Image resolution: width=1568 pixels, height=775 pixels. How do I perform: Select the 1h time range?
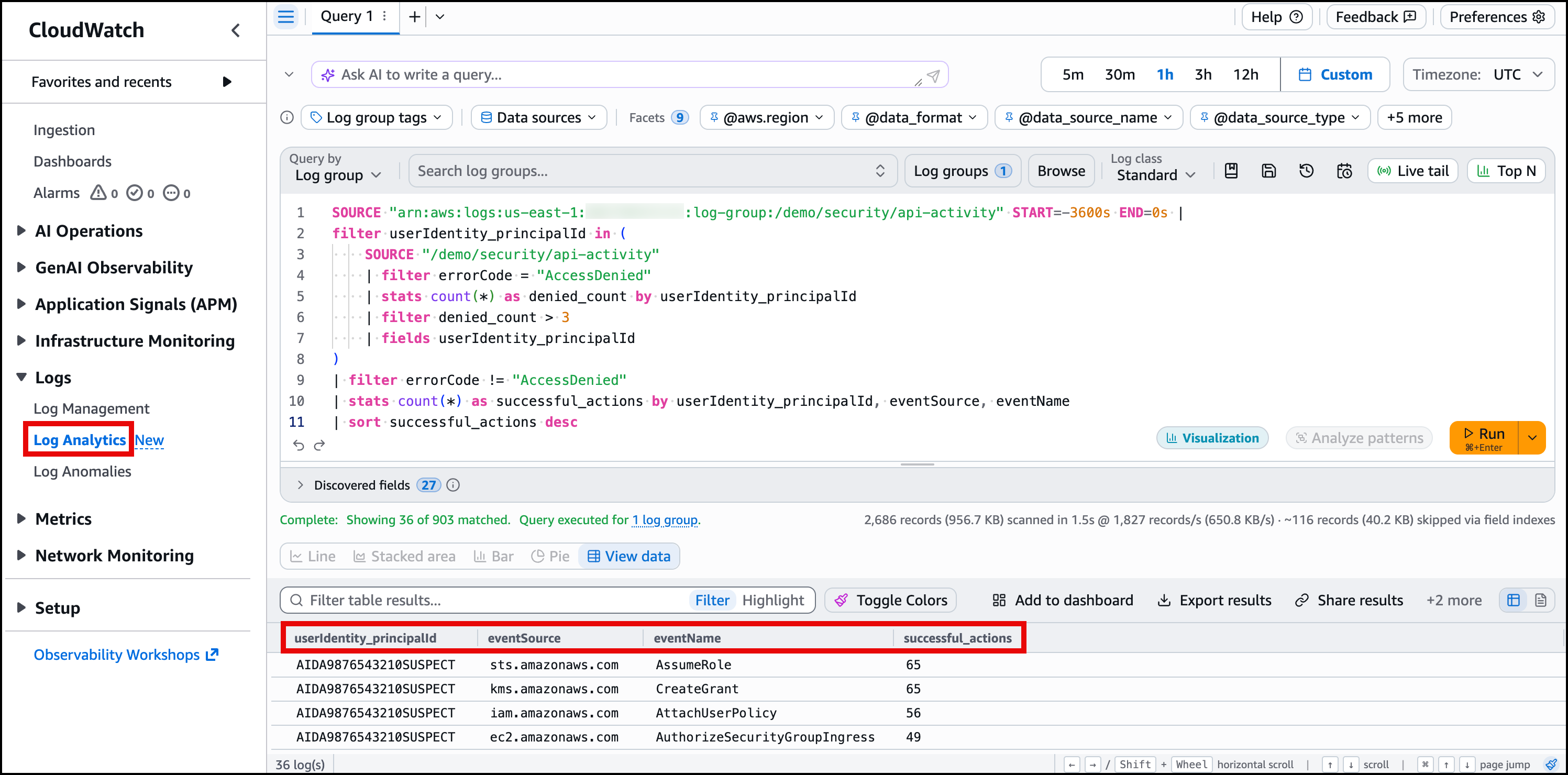(x=1165, y=75)
